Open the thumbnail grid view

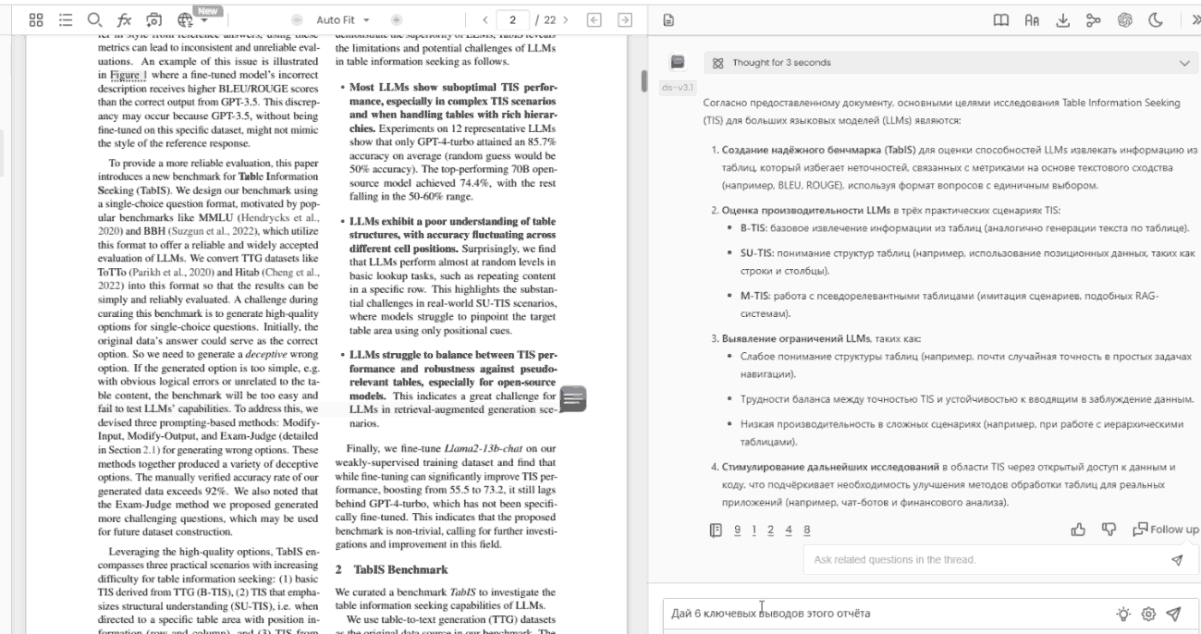[36, 19]
